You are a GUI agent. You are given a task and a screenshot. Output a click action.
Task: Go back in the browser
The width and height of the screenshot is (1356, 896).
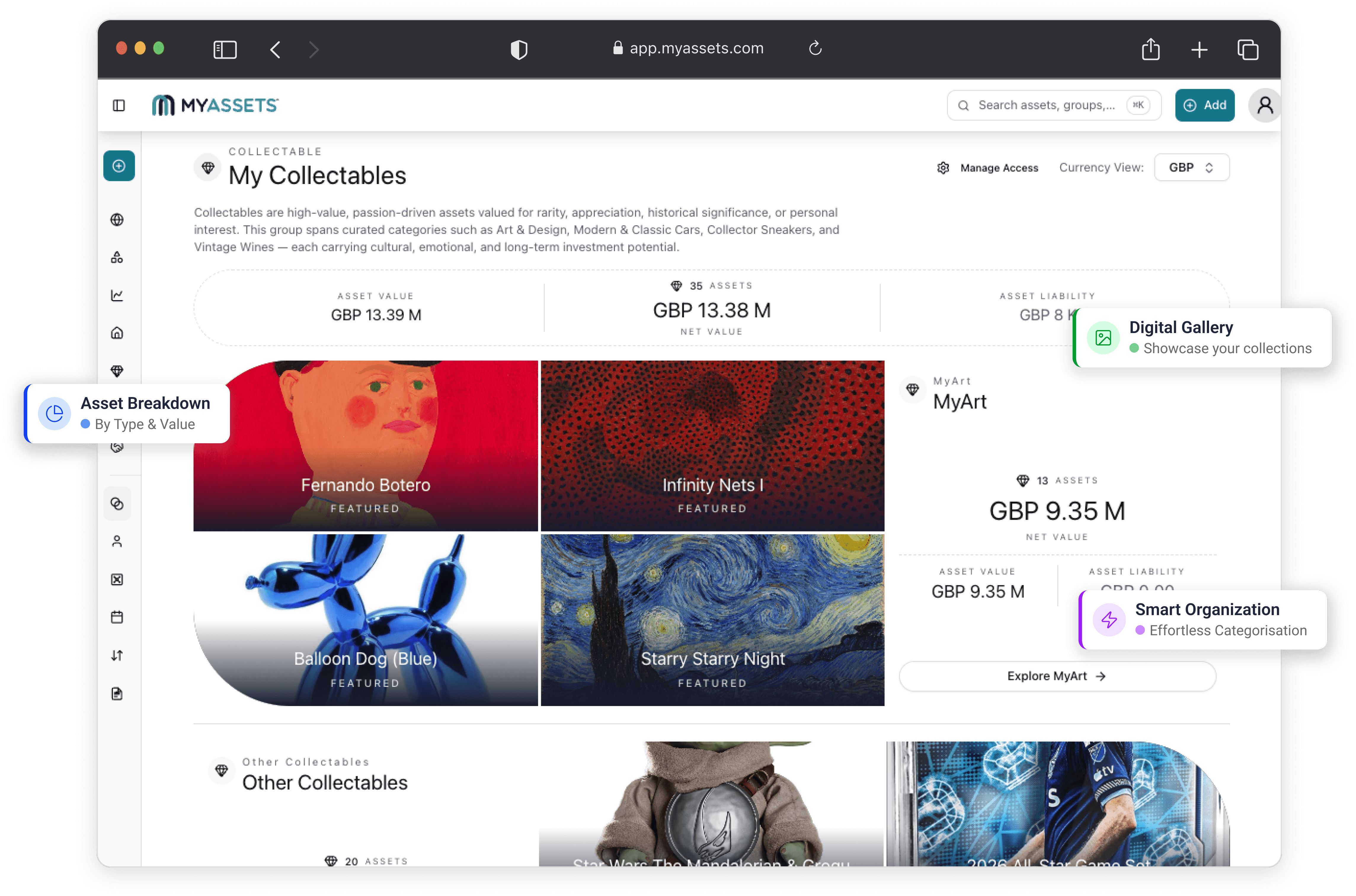pos(275,49)
